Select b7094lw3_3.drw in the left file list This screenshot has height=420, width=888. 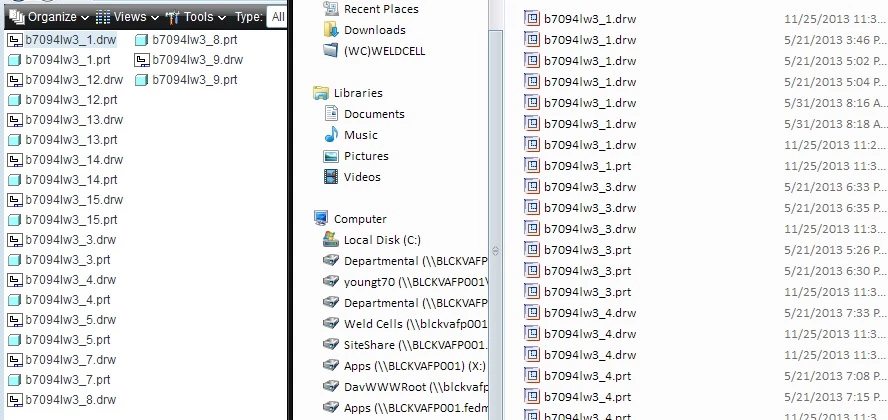70,240
